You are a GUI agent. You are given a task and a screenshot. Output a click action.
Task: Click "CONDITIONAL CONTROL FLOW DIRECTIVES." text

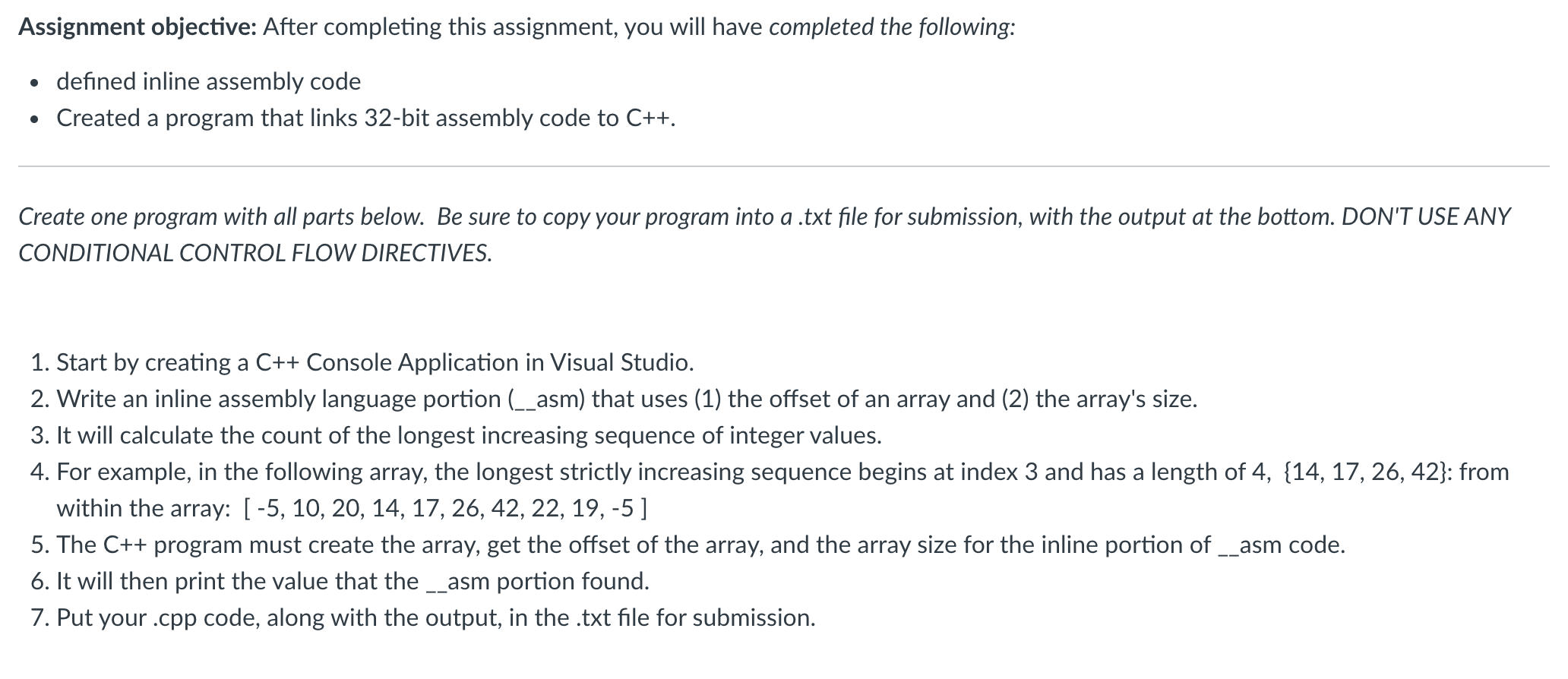[x=255, y=254]
